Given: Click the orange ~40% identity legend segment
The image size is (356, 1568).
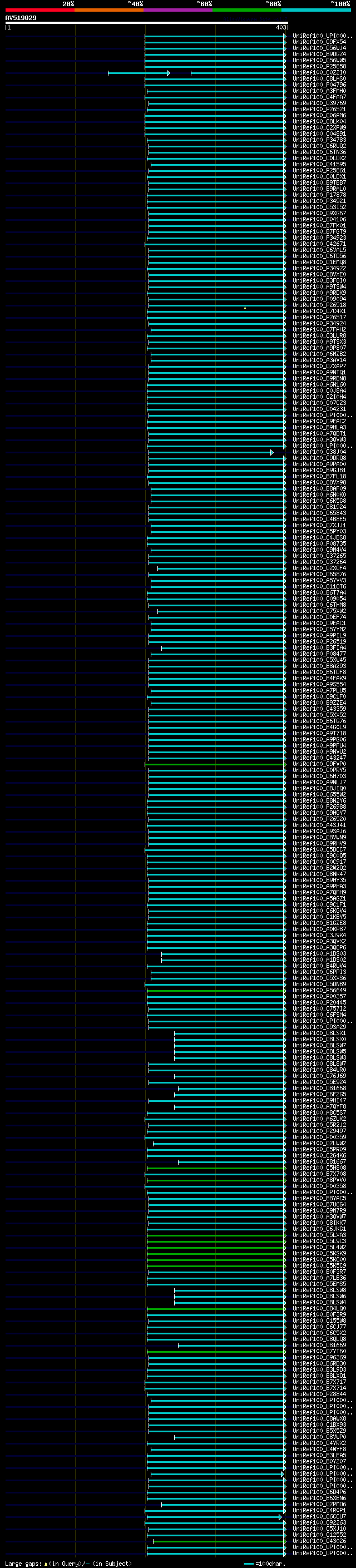Looking at the screenshot, I should click(x=109, y=10).
